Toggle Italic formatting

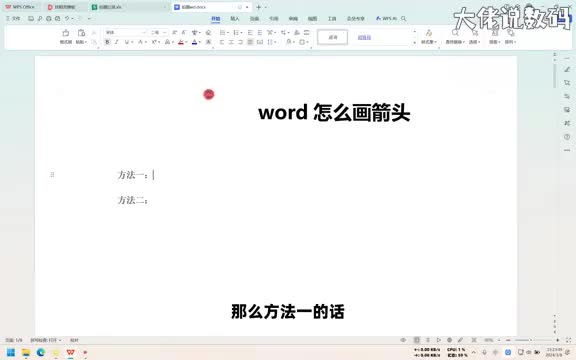117,42
